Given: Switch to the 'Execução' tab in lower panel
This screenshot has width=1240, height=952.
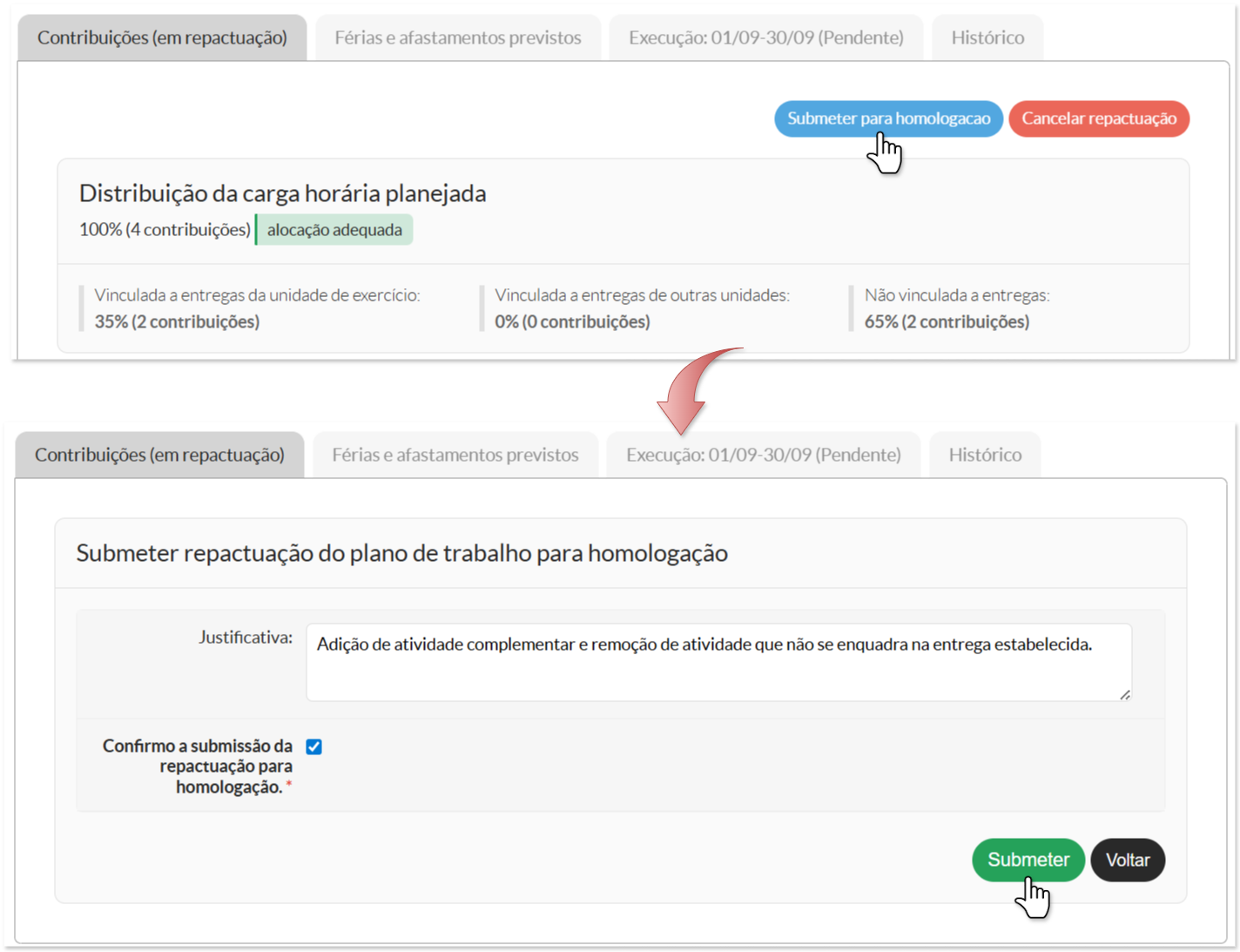Looking at the screenshot, I should [763, 455].
